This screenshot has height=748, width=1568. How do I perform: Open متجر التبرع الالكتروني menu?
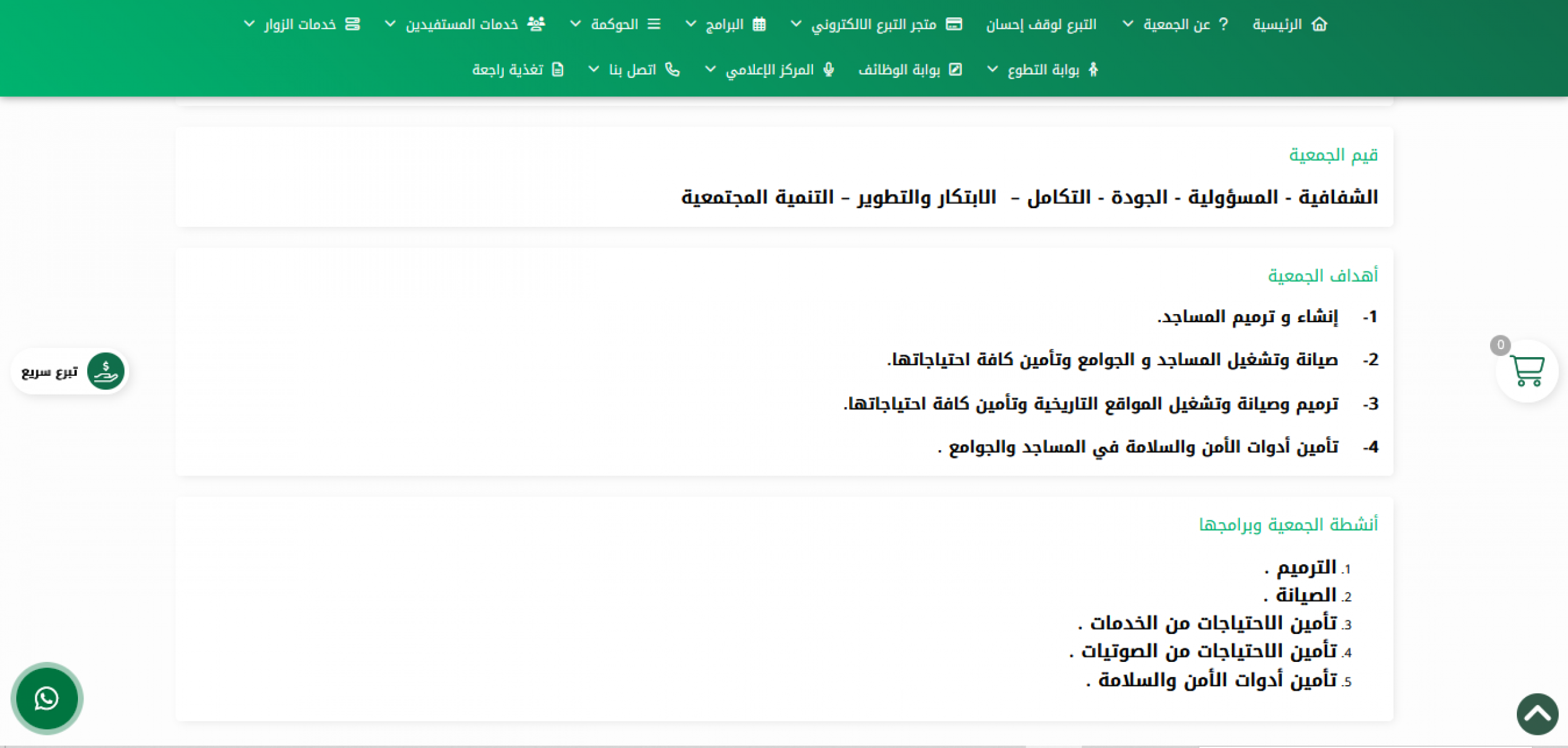tap(873, 24)
